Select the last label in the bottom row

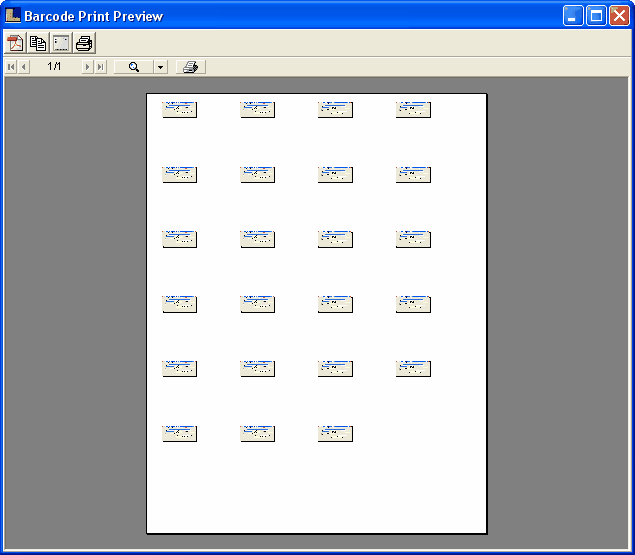[x=335, y=433]
